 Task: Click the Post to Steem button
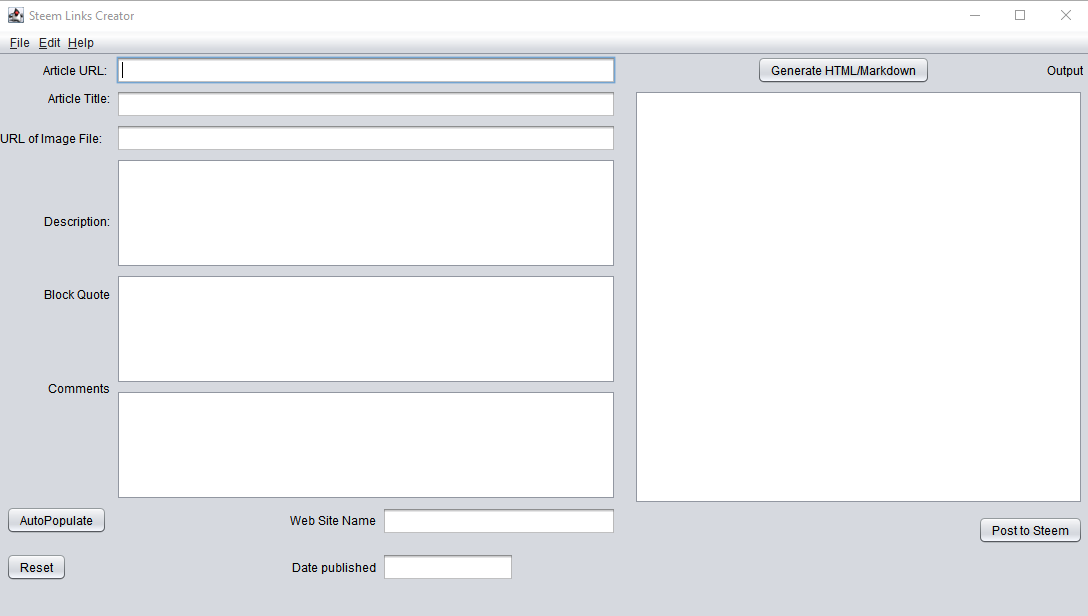click(1030, 531)
